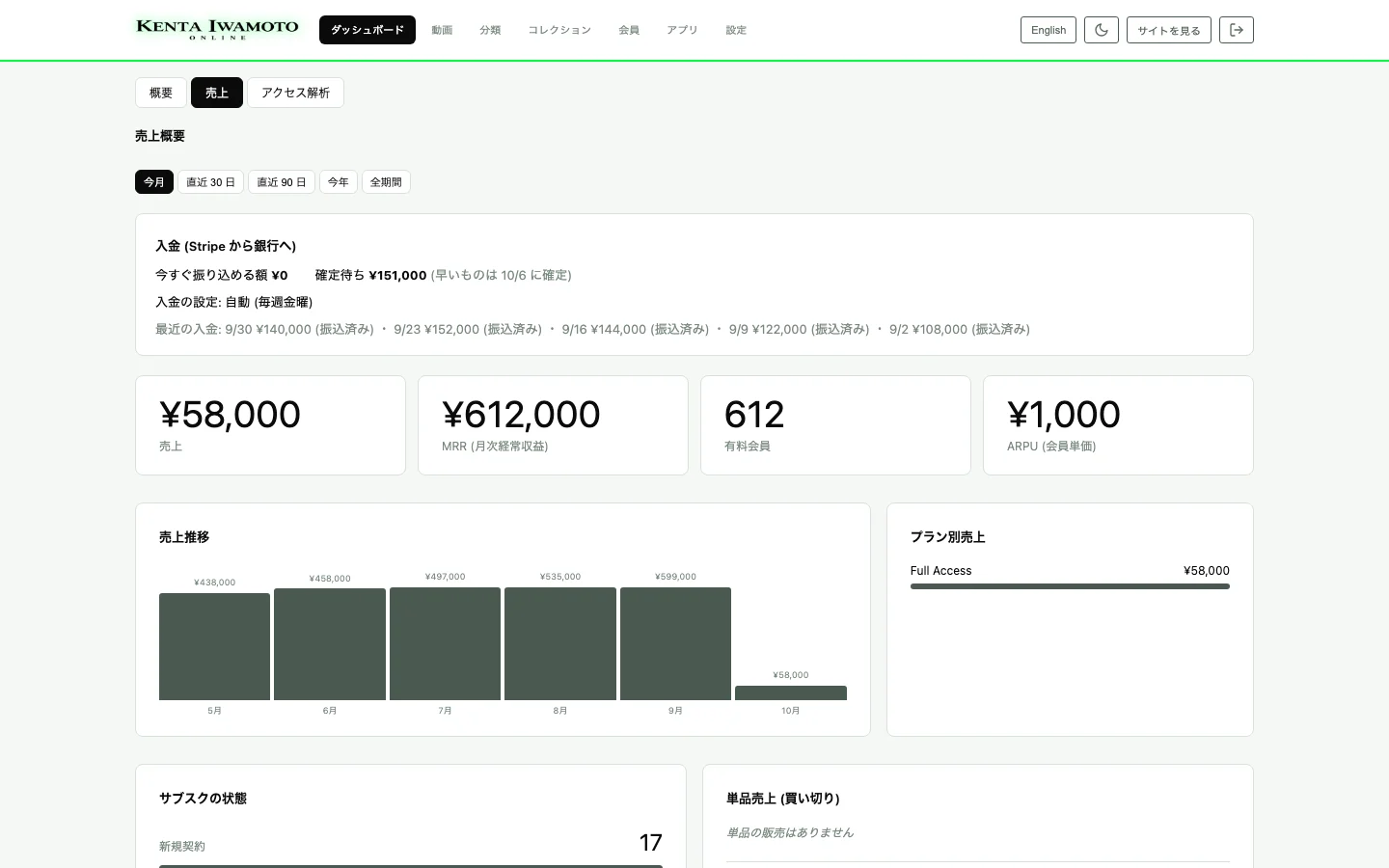Select the 直近 90 日 period filter
This screenshot has height=868, width=1389.
coord(282,182)
